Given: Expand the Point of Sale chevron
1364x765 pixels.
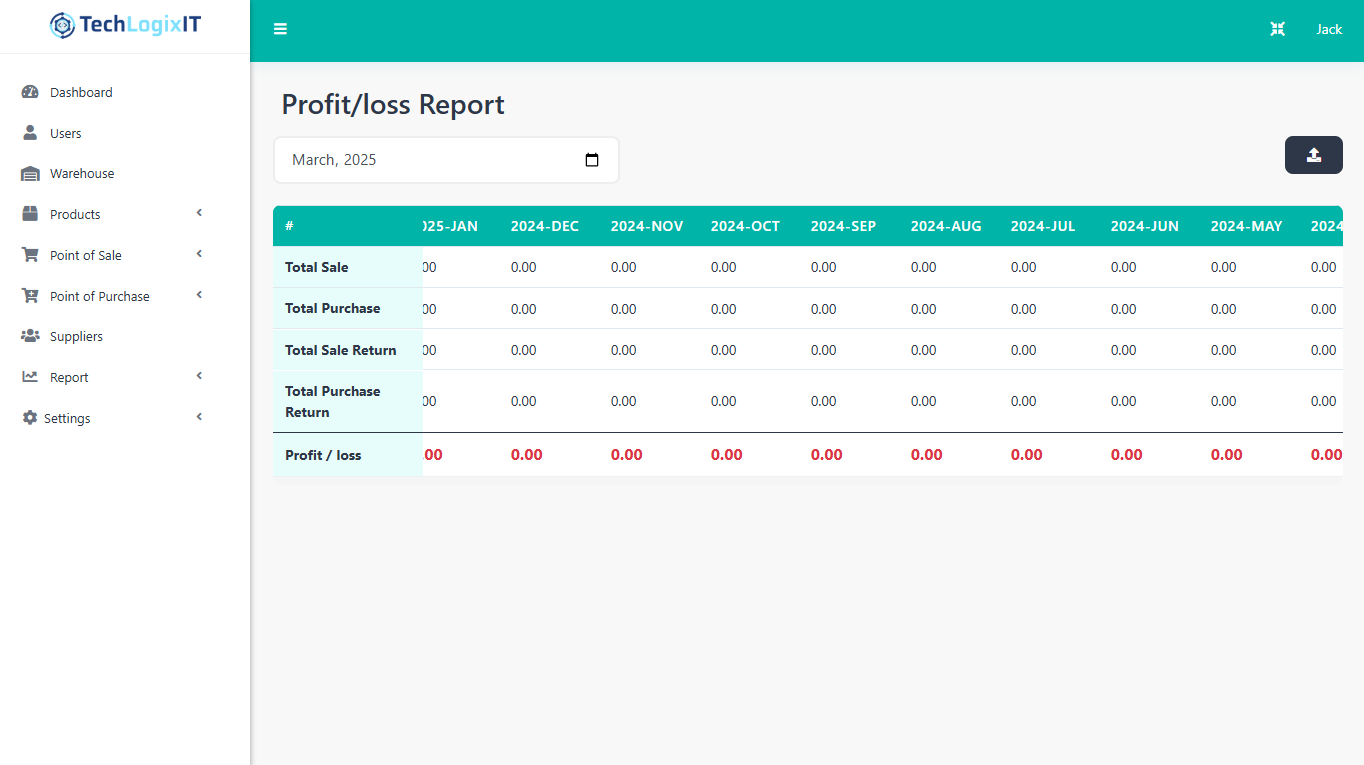Looking at the screenshot, I should click(x=199, y=254).
